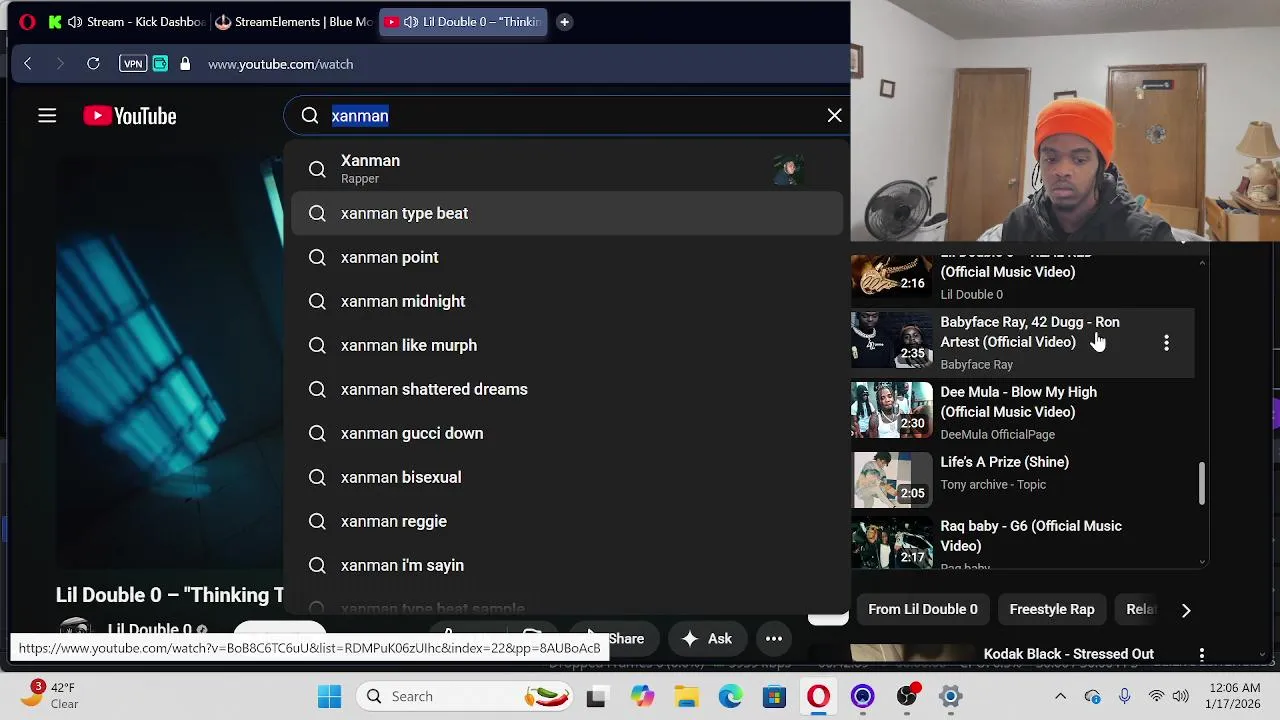Click Dee Mula video thumbnail
The width and height of the screenshot is (1280, 720).
click(891, 409)
